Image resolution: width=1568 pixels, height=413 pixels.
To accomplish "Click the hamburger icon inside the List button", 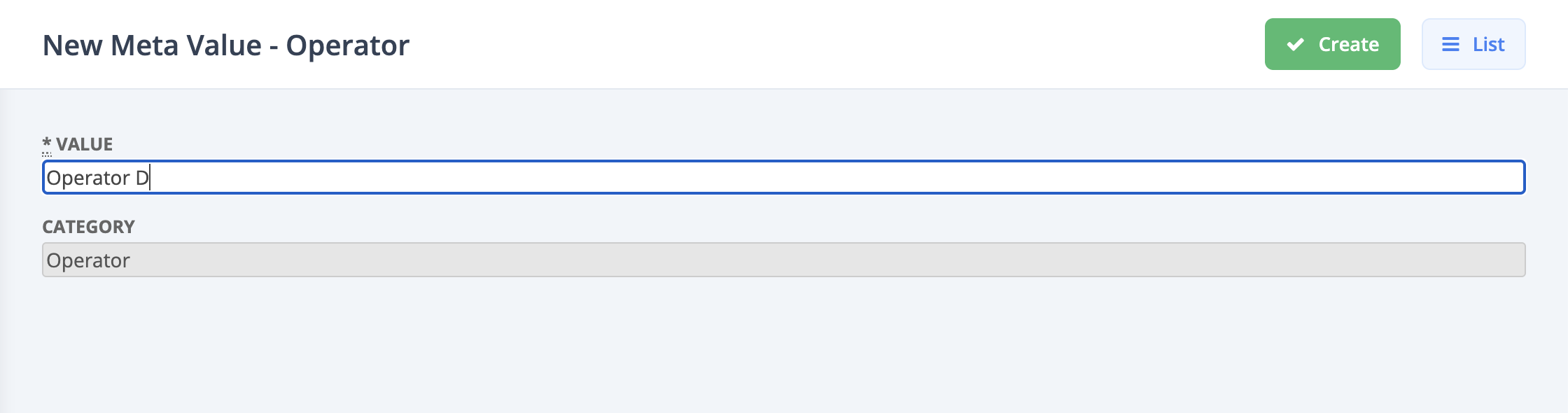I will pyautogui.click(x=1450, y=44).
